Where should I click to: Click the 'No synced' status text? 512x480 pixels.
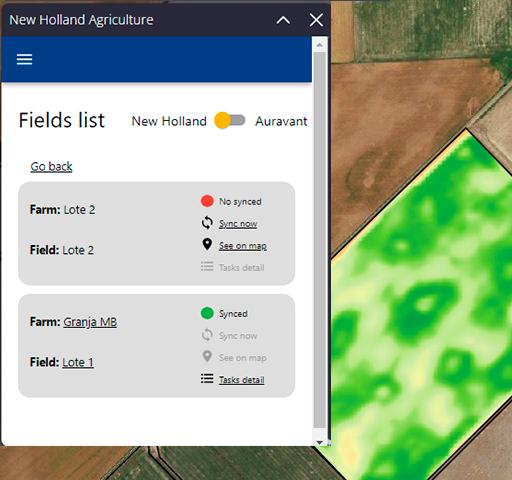coord(240,201)
